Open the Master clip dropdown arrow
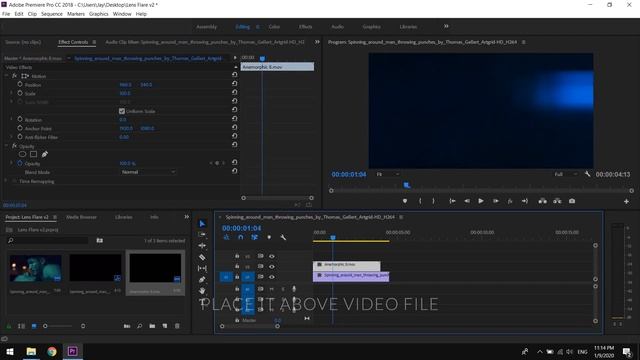Image resolution: width=640 pixels, height=360 pixels. click(x=69, y=58)
